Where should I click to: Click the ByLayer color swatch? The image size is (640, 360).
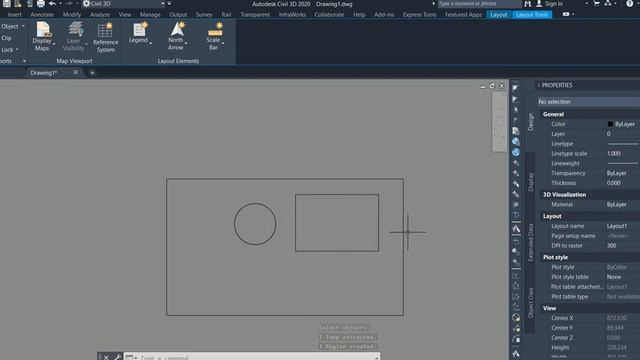point(610,124)
